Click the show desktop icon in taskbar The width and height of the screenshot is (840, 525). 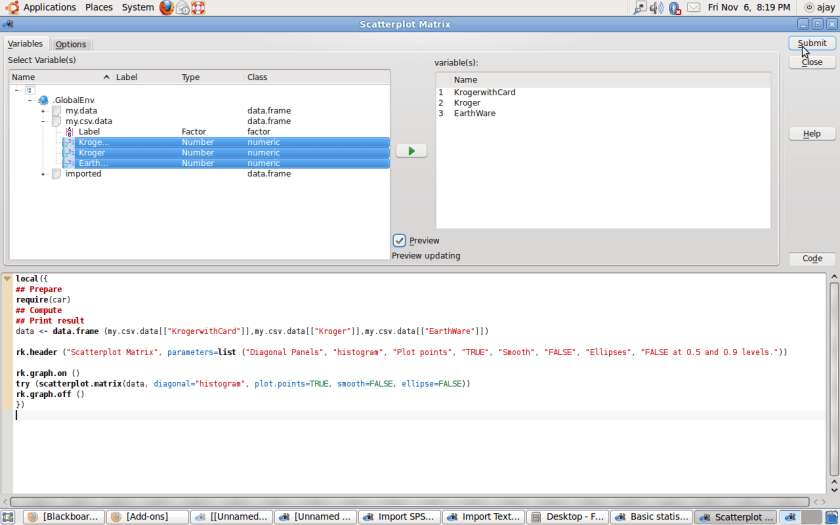pos(8,517)
